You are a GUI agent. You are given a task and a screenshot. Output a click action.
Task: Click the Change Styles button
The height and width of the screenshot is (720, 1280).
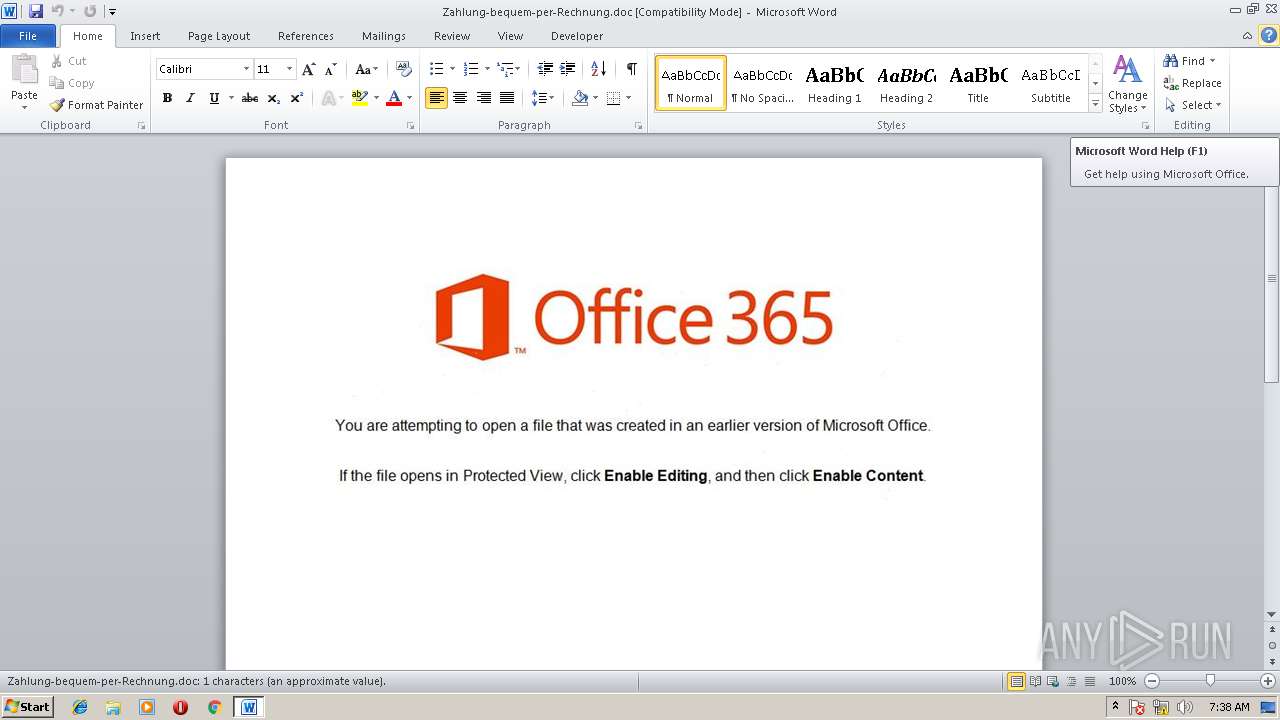(x=1127, y=84)
